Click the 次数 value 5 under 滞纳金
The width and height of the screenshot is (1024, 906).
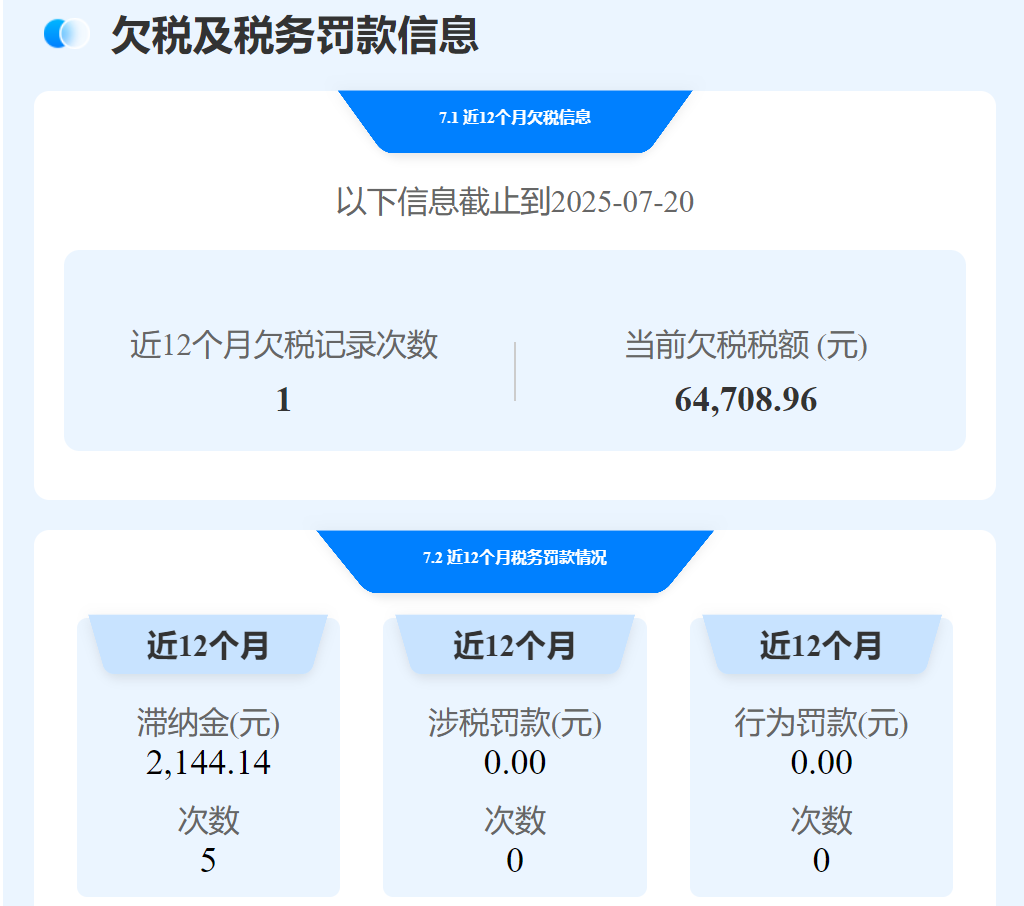coord(207,859)
